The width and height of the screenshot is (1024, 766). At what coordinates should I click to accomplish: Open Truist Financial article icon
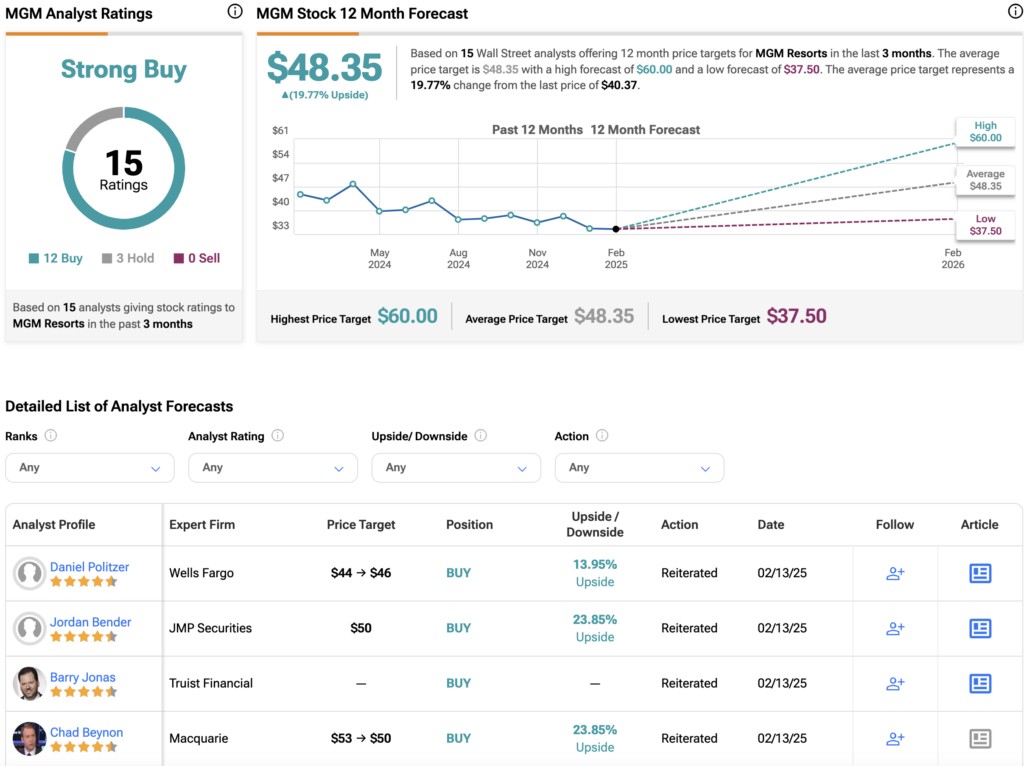tap(979, 683)
